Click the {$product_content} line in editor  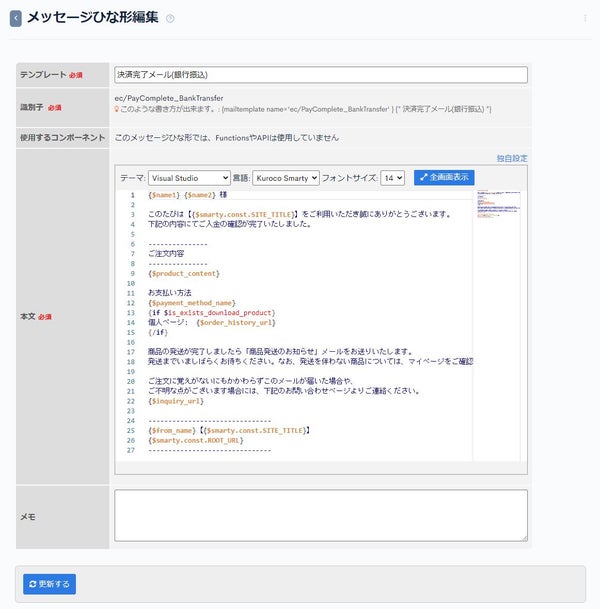coord(184,273)
